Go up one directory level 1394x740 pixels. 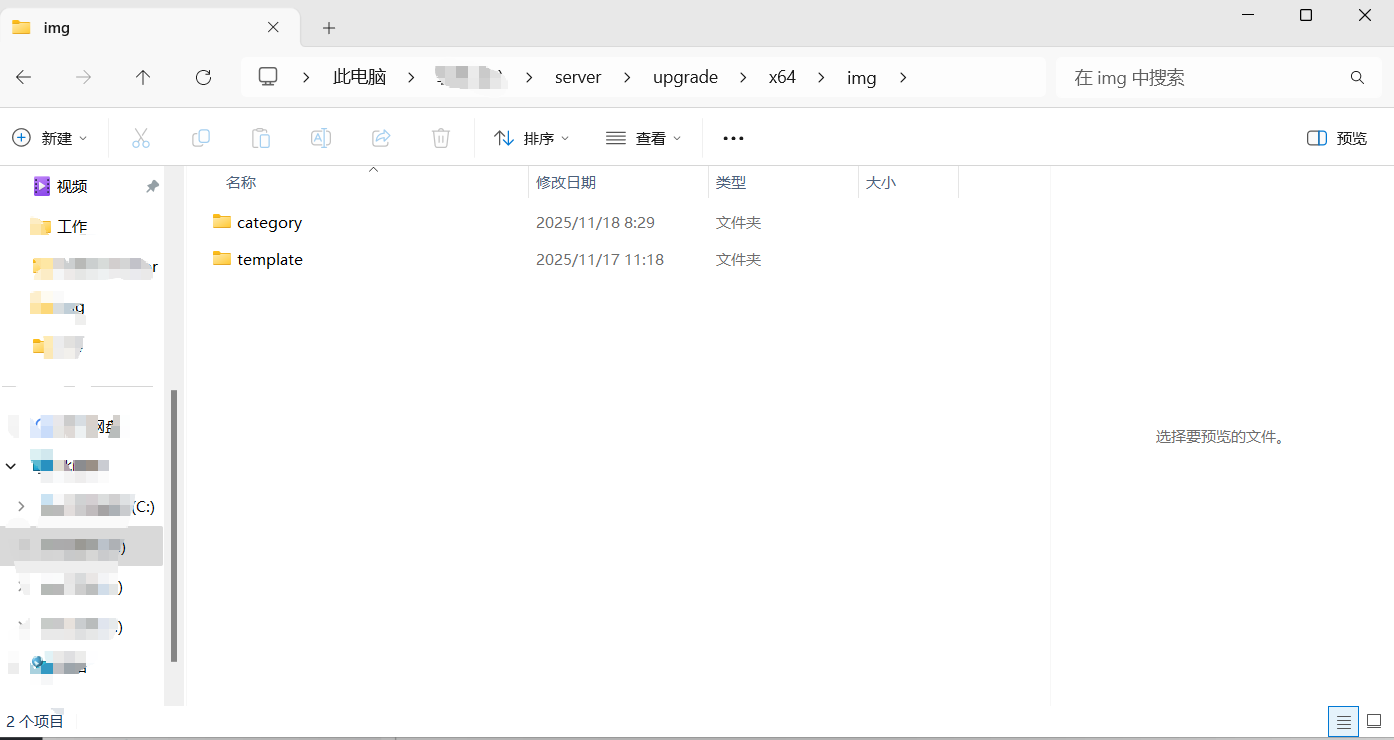point(143,77)
